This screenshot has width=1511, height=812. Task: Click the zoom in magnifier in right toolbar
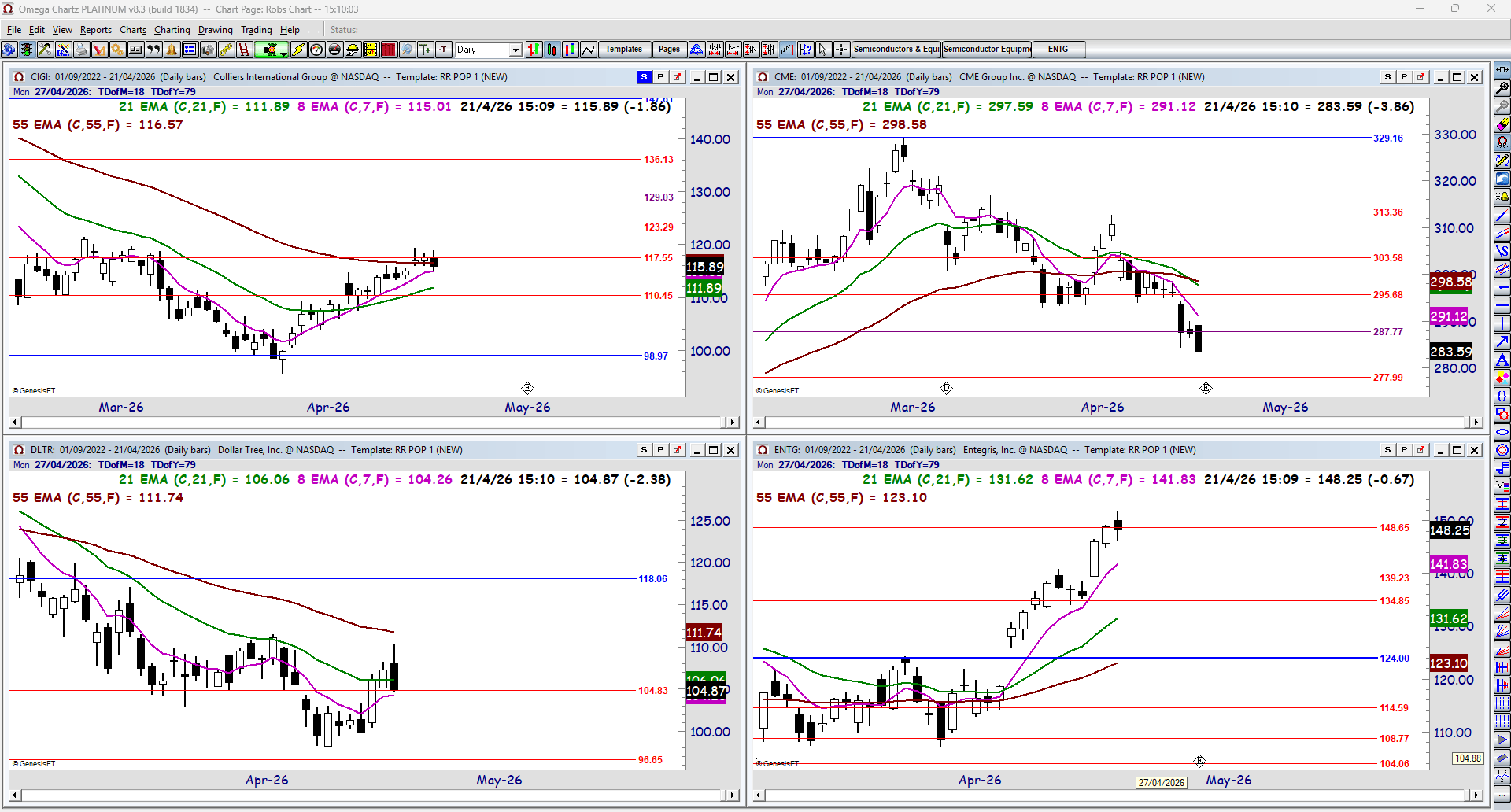(1502, 88)
